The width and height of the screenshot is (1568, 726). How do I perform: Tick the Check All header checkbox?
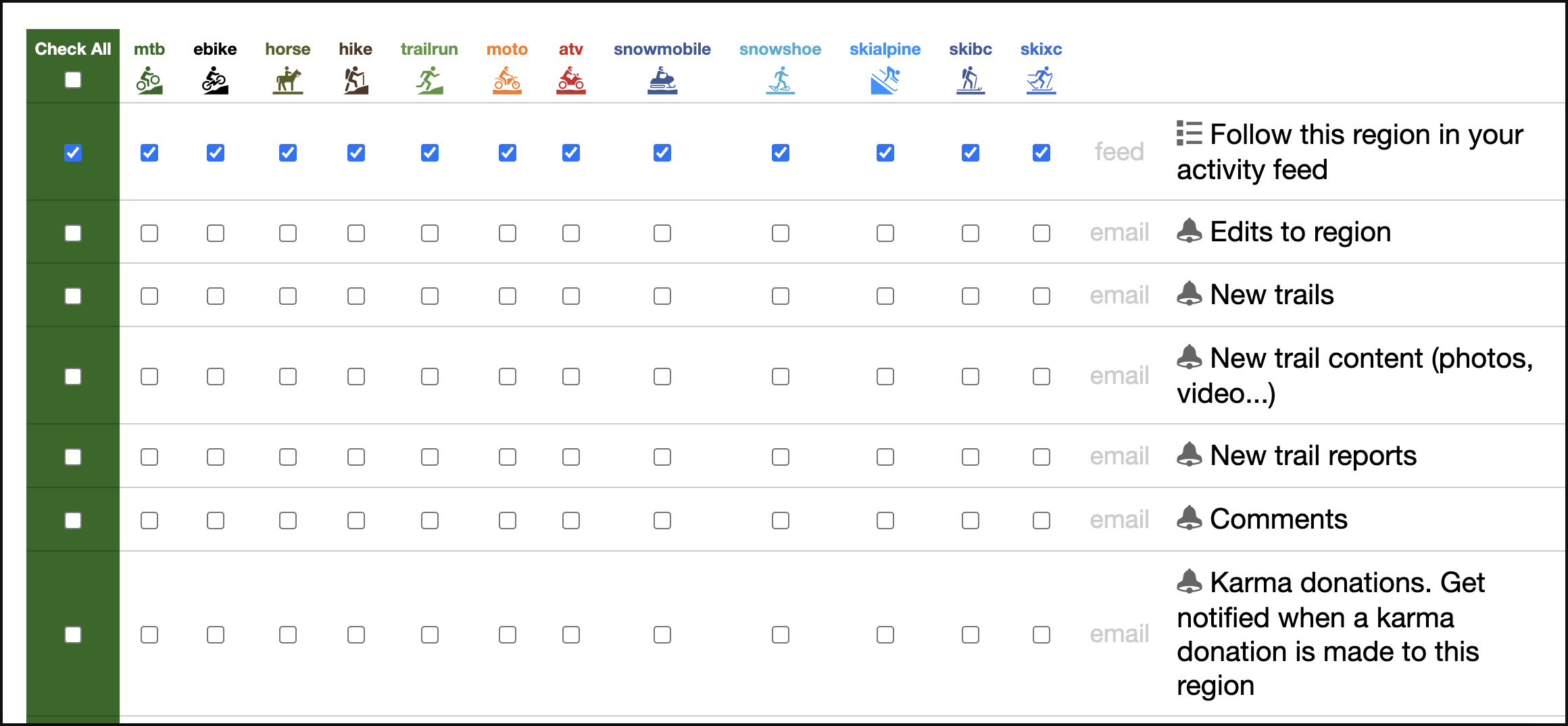(x=73, y=80)
